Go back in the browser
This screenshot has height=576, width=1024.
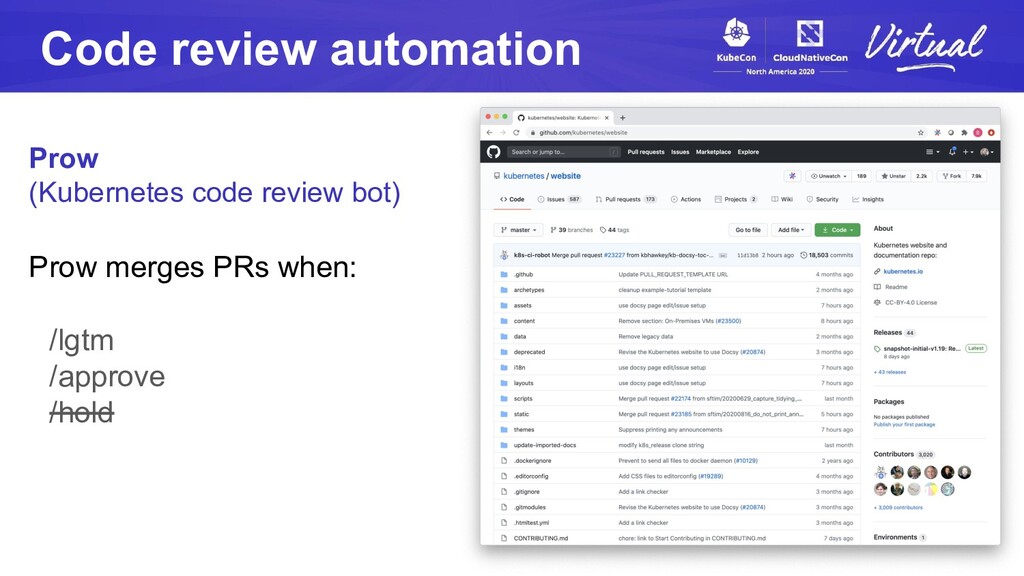(489, 133)
